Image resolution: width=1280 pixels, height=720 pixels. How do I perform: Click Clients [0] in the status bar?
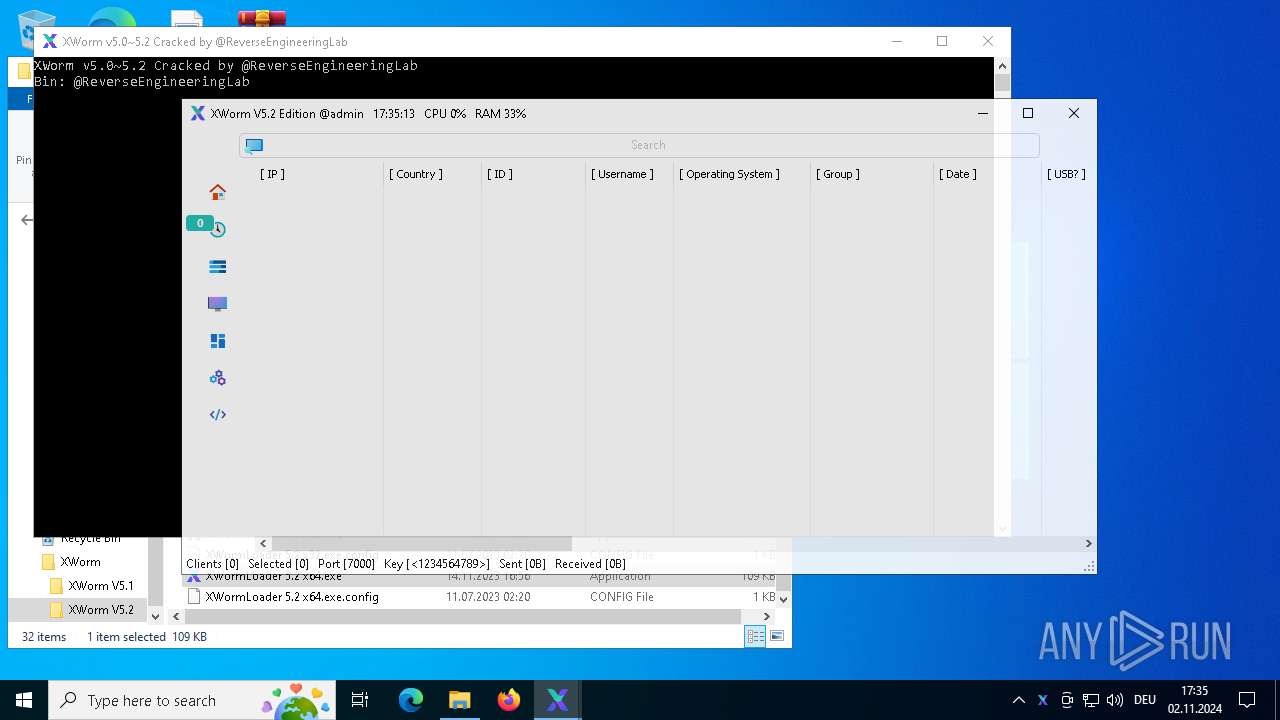tap(212, 564)
